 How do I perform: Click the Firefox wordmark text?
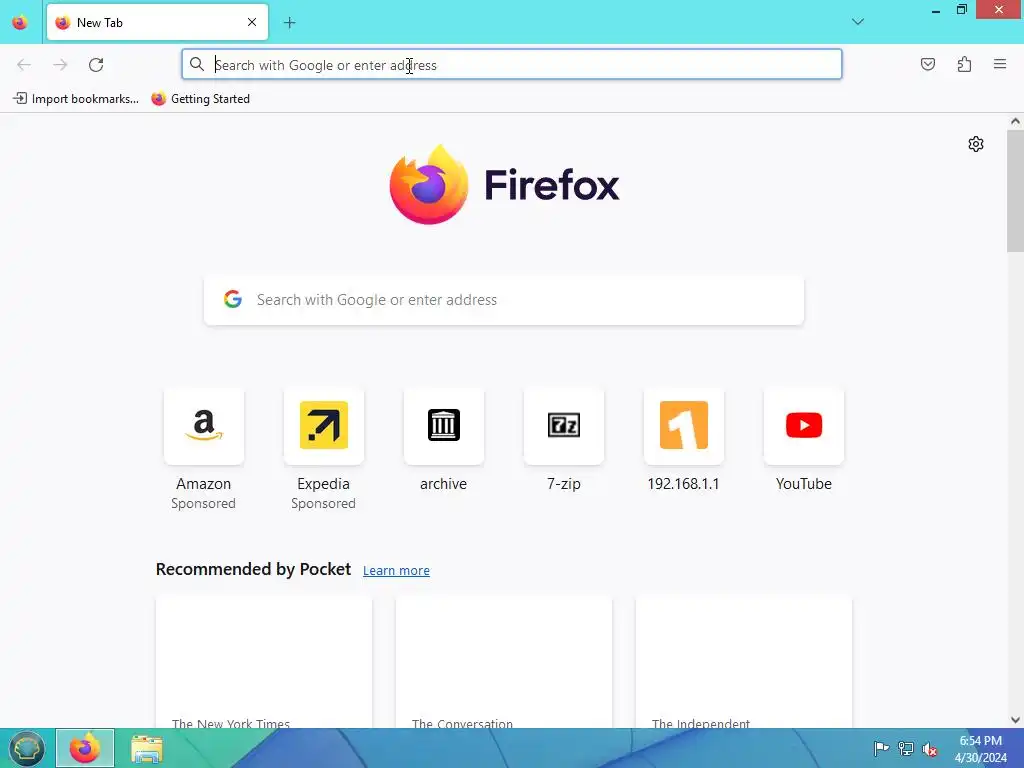click(x=552, y=185)
